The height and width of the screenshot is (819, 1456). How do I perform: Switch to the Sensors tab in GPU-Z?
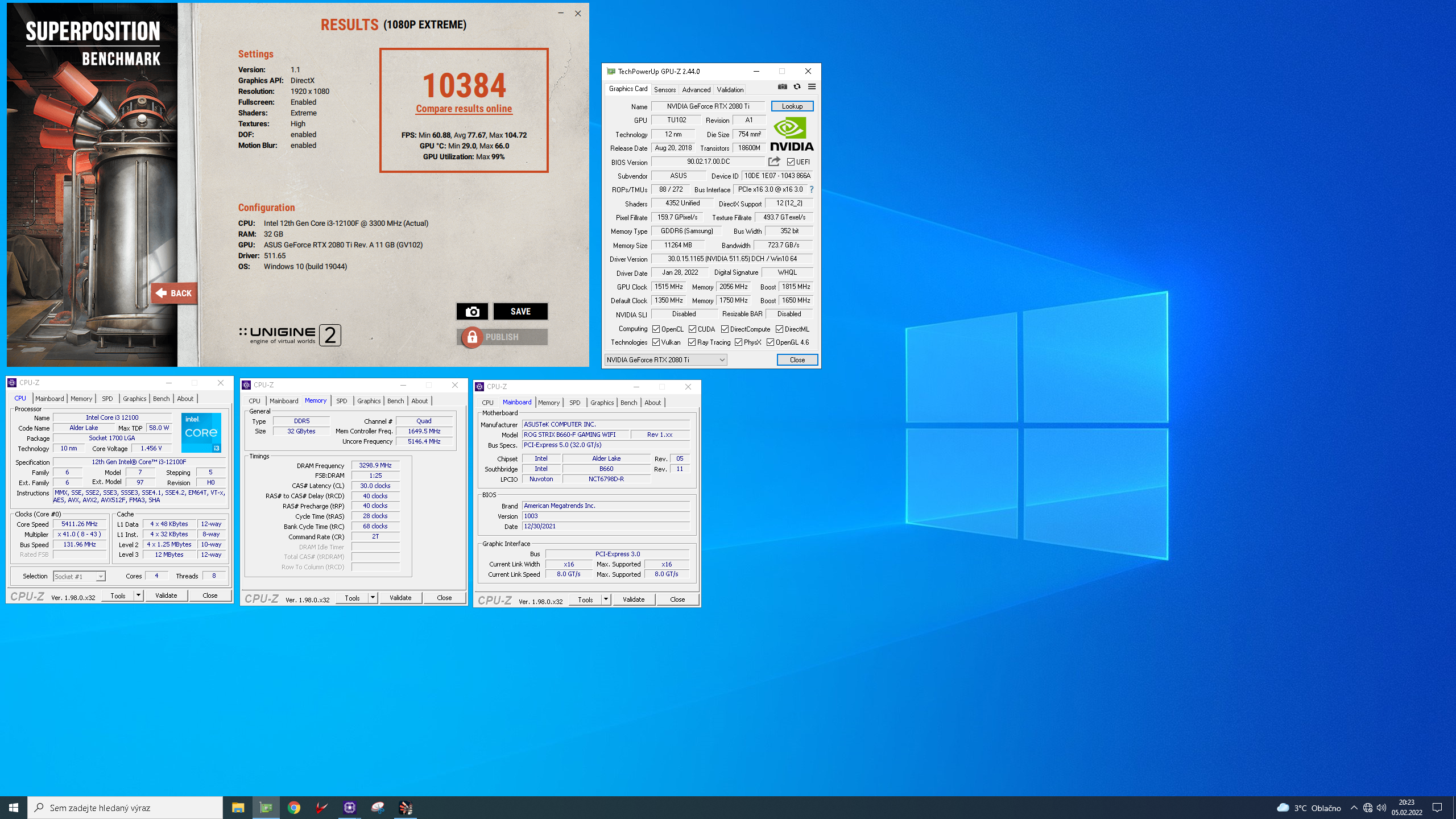tap(664, 90)
